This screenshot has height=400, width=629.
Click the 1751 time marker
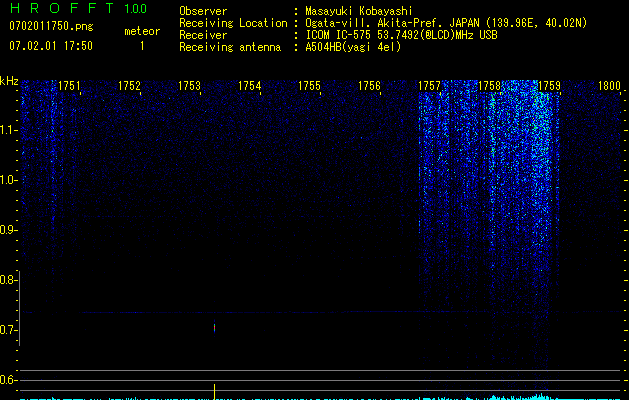pos(69,86)
